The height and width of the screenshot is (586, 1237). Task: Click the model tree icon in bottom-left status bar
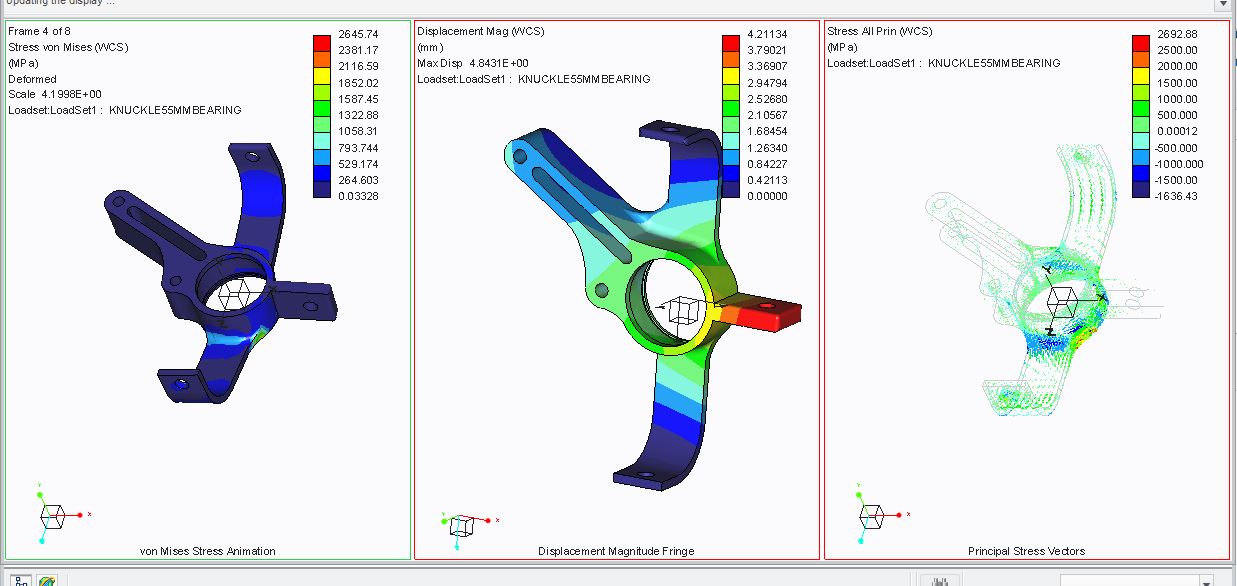(x=20, y=581)
